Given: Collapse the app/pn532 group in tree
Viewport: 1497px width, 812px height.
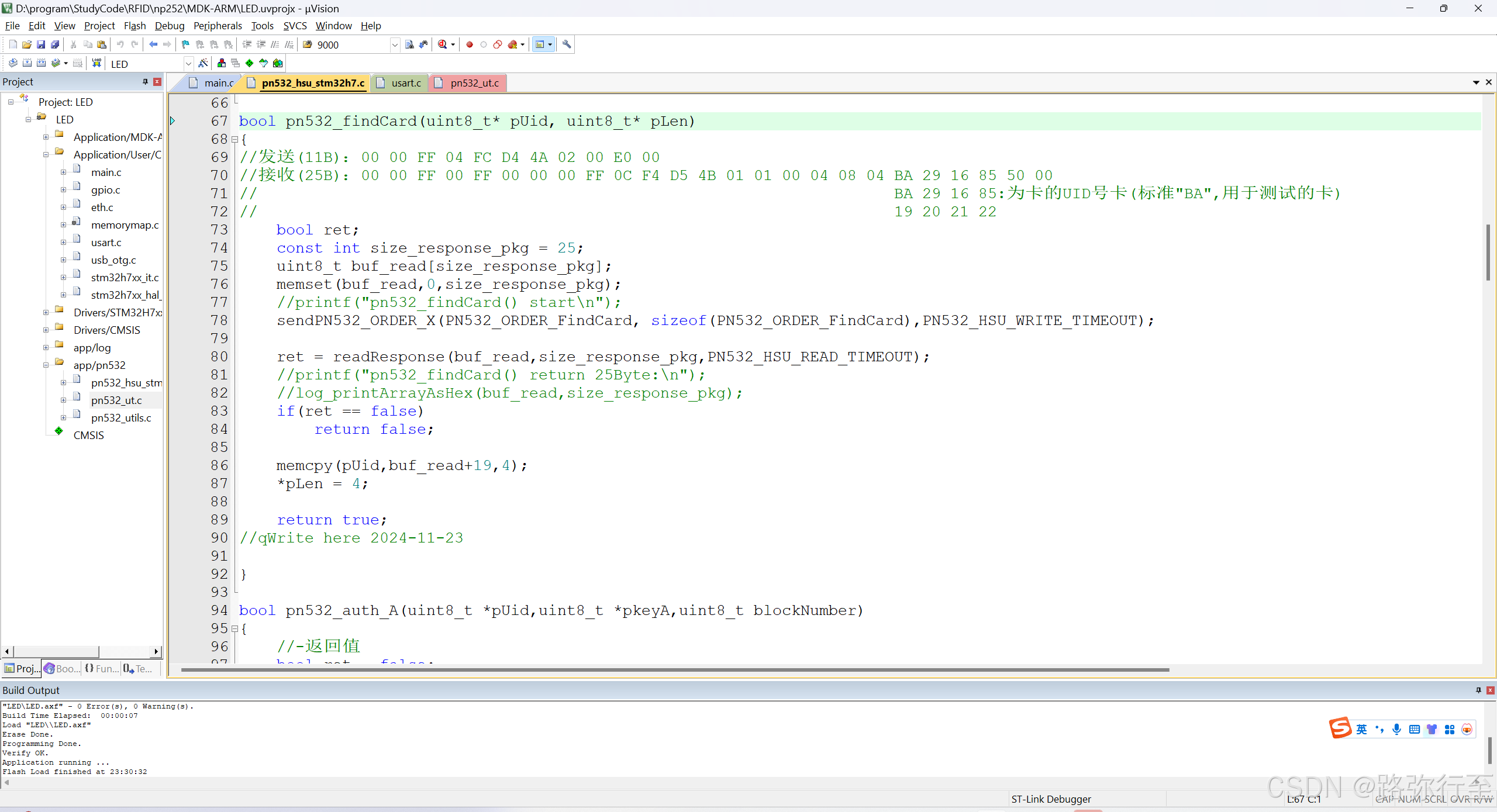Looking at the screenshot, I should (46, 365).
